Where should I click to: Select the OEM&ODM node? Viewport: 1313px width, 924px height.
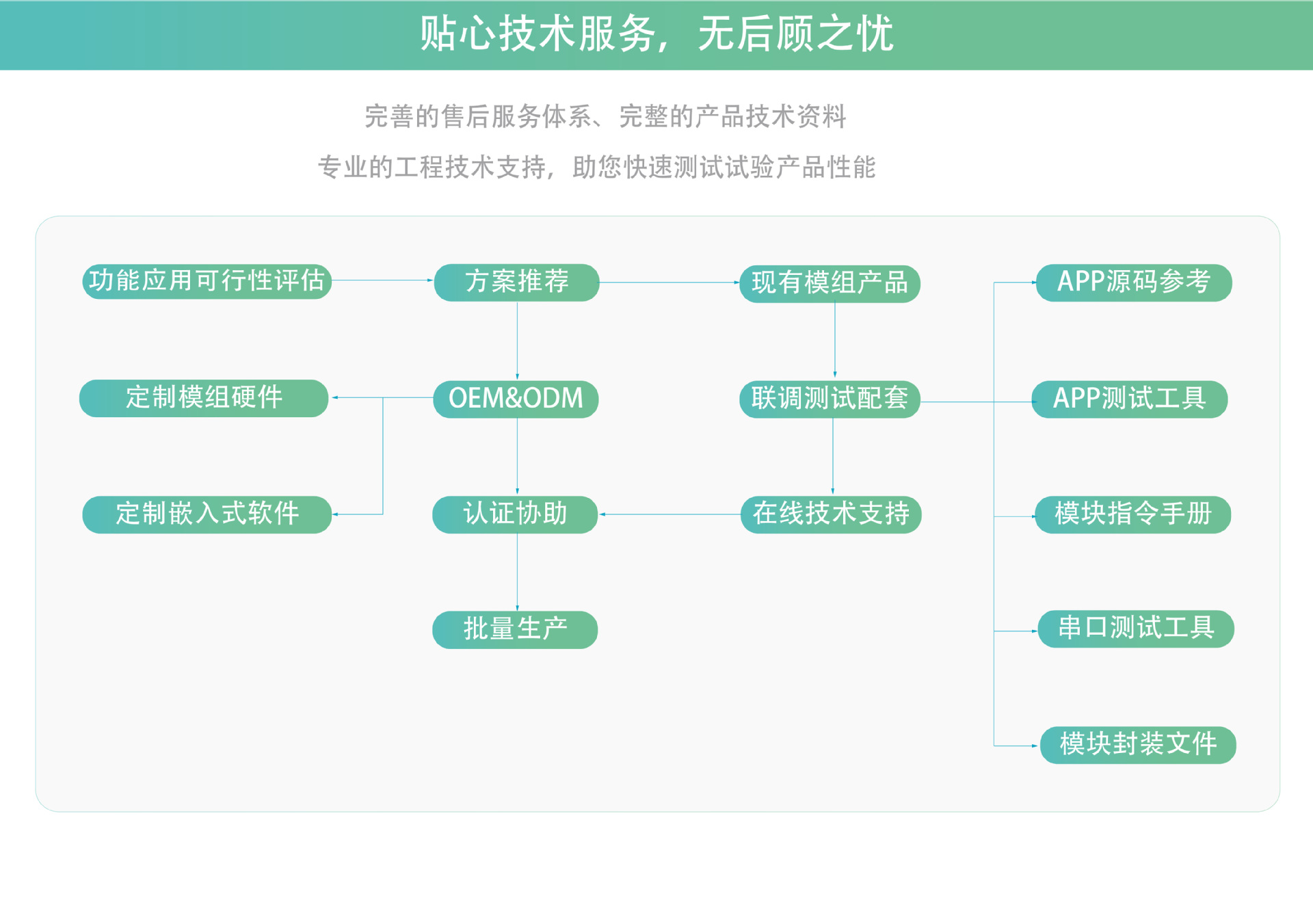click(516, 399)
